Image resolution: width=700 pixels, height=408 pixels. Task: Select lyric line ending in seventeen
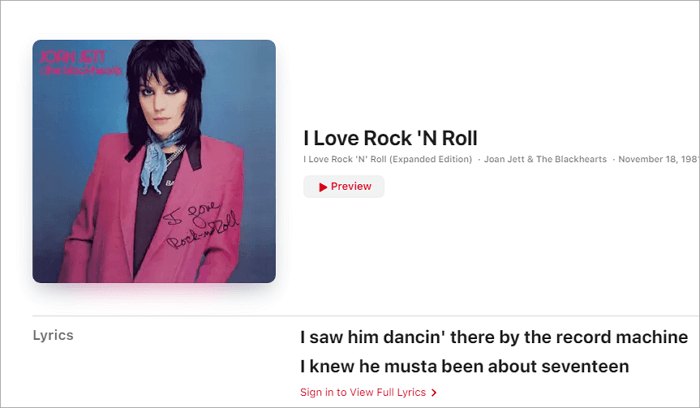(464, 366)
